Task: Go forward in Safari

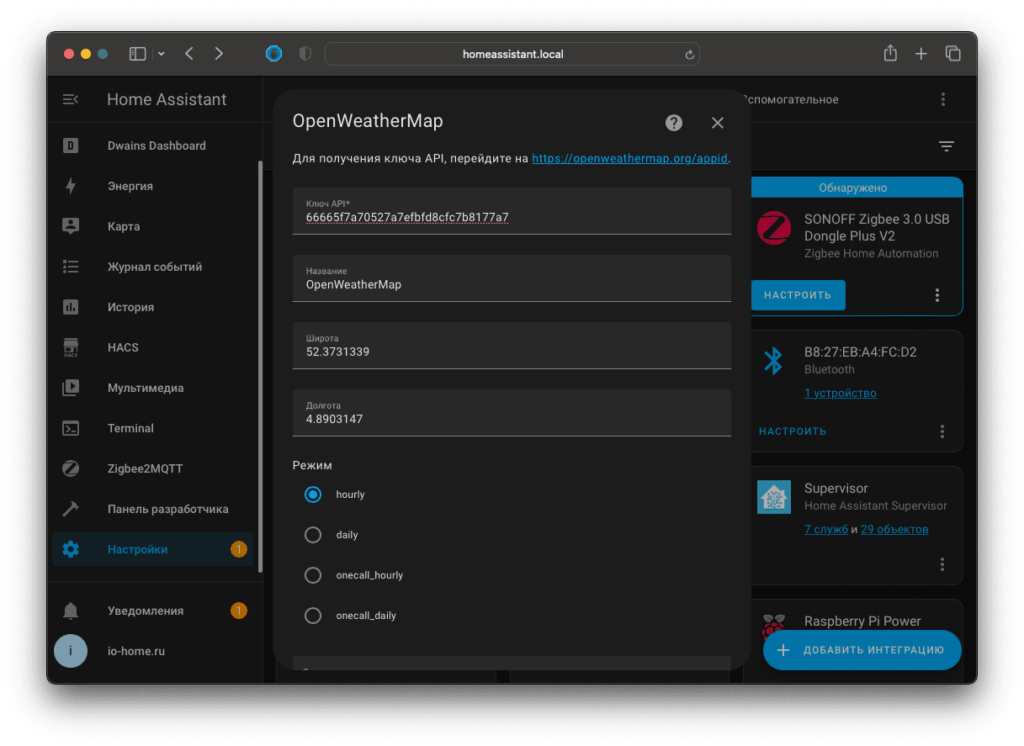Action: [x=219, y=54]
